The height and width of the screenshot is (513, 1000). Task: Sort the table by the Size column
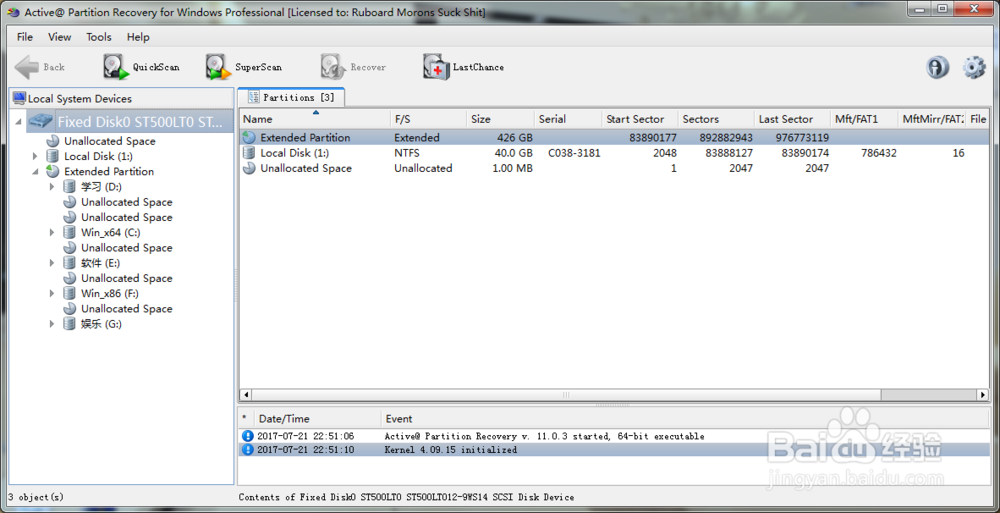point(501,119)
